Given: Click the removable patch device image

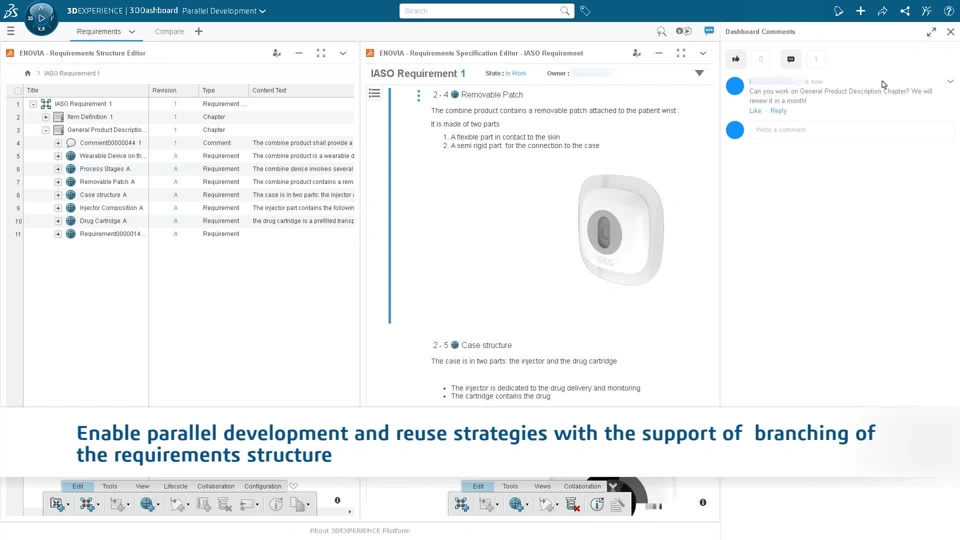Looking at the screenshot, I should pyautogui.click(x=620, y=230).
